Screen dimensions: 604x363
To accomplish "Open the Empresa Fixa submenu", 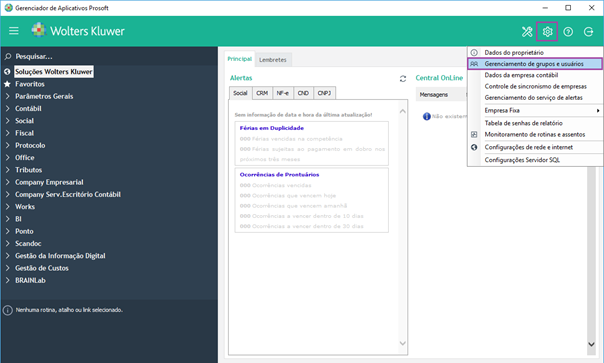I will pyautogui.click(x=535, y=110).
